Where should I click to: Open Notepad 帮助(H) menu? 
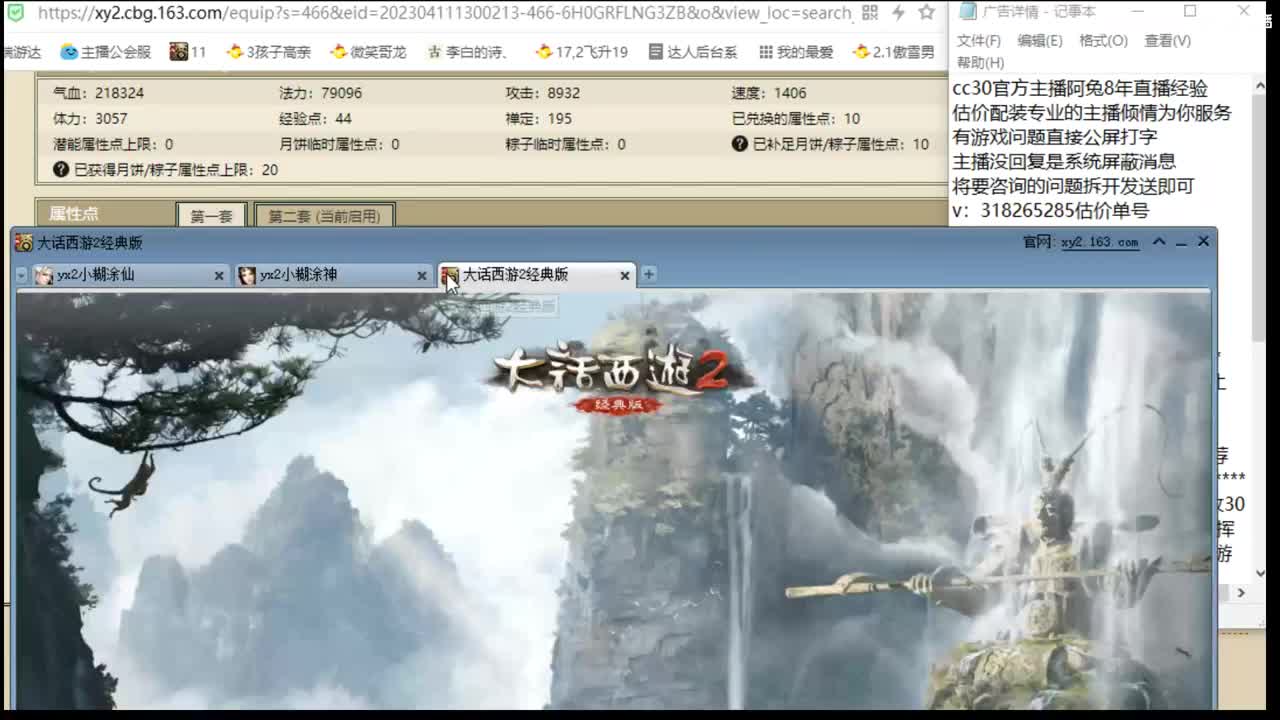[x=980, y=62]
